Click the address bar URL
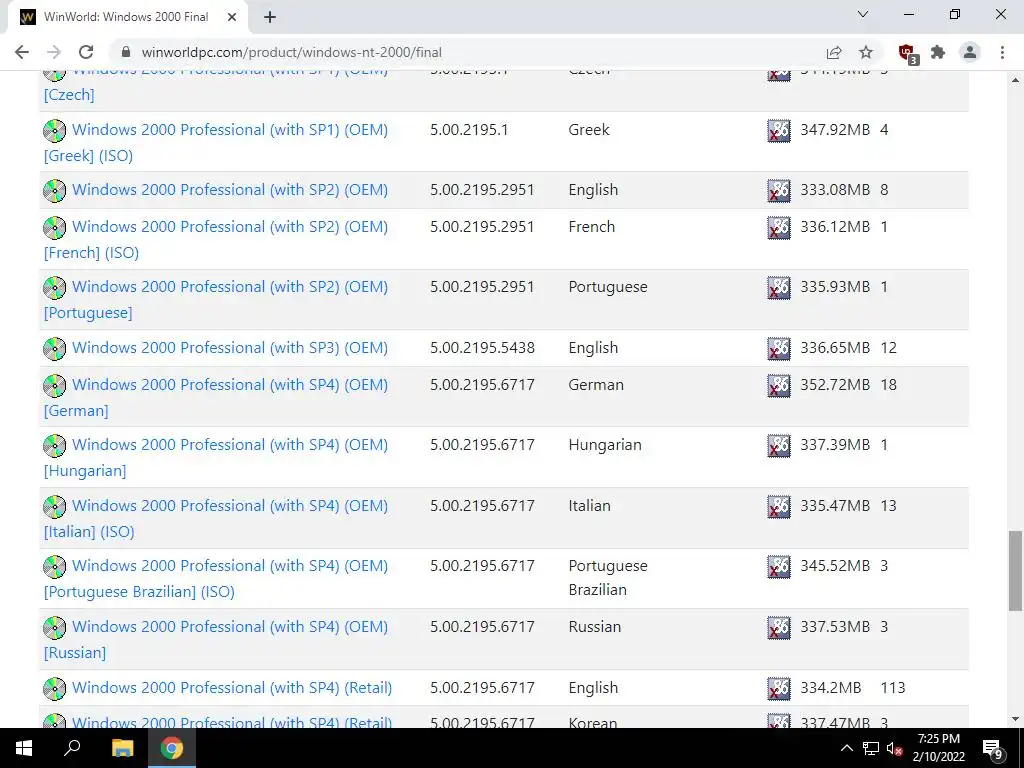This screenshot has height=768, width=1024. tap(291, 52)
